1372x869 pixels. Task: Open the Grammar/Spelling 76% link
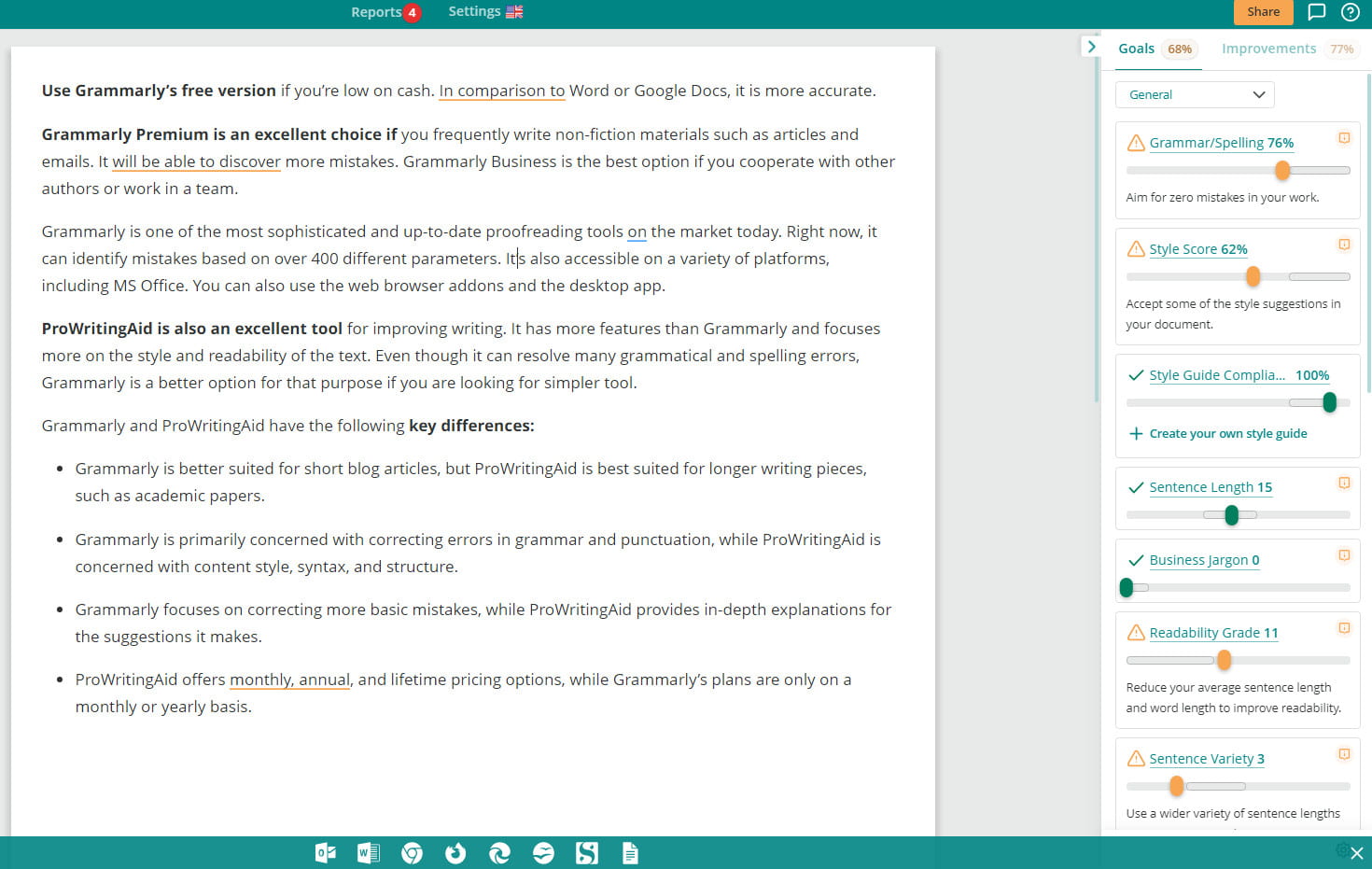1221,143
